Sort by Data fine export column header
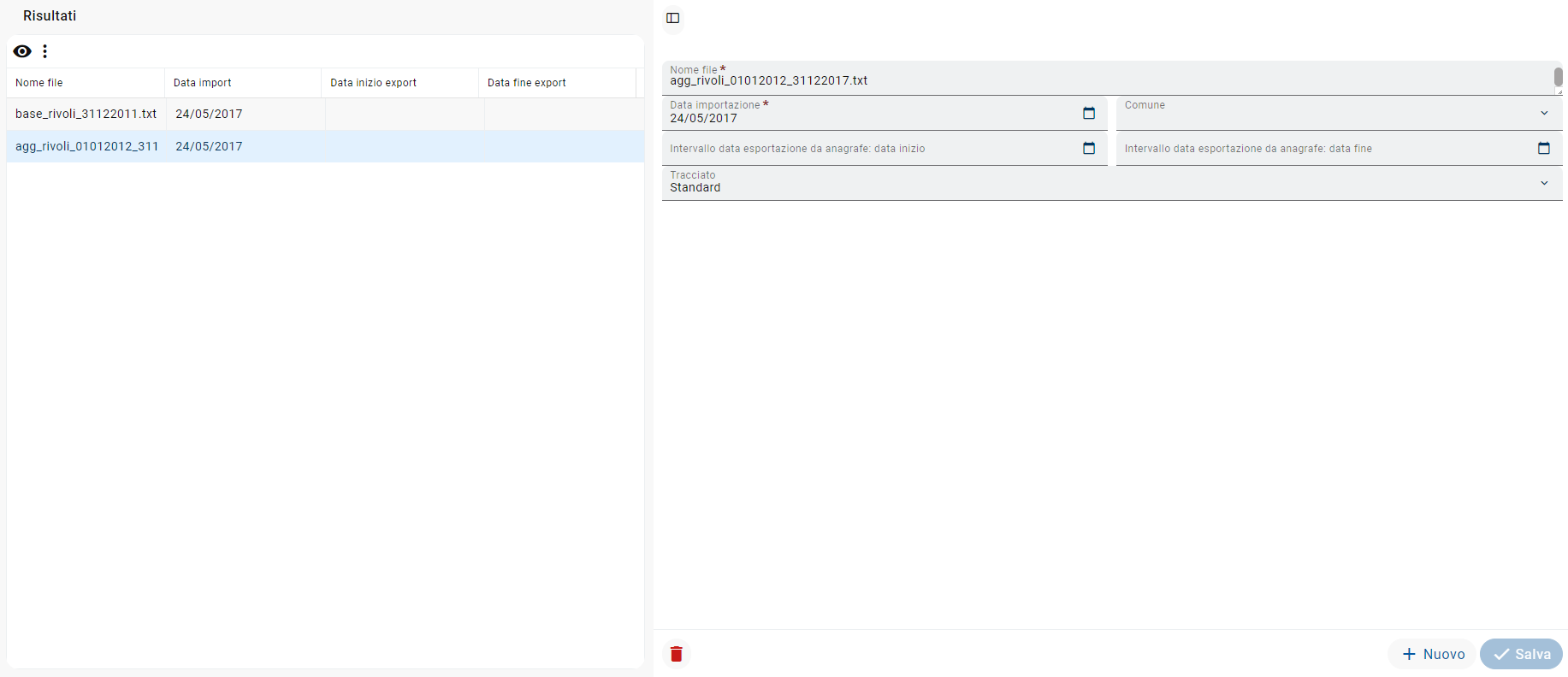 (558, 83)
